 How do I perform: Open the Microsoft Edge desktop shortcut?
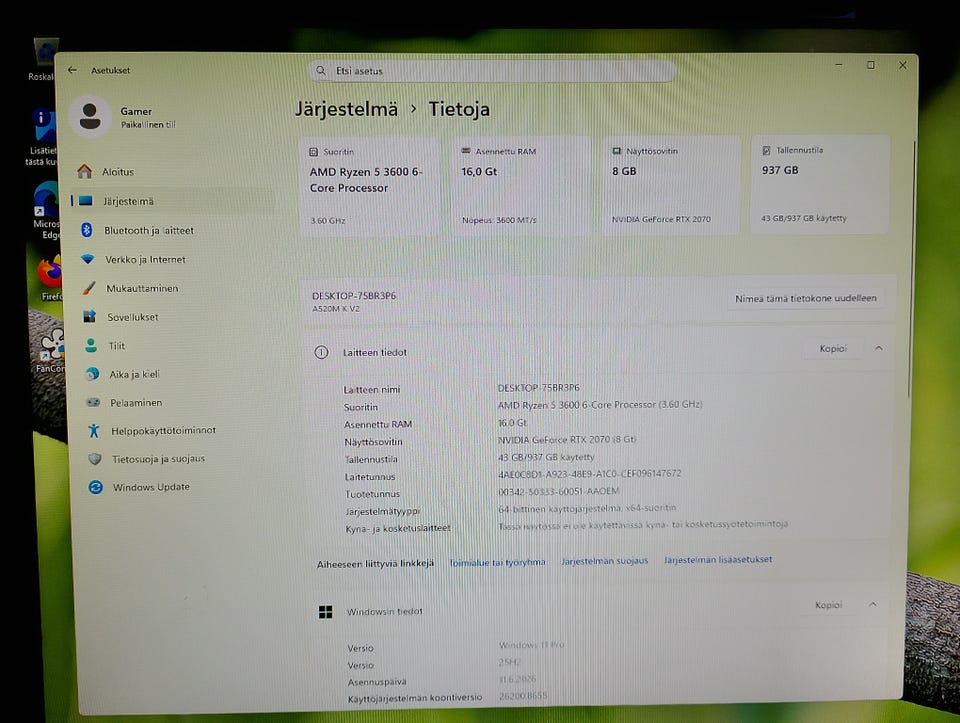pos(47,211)
